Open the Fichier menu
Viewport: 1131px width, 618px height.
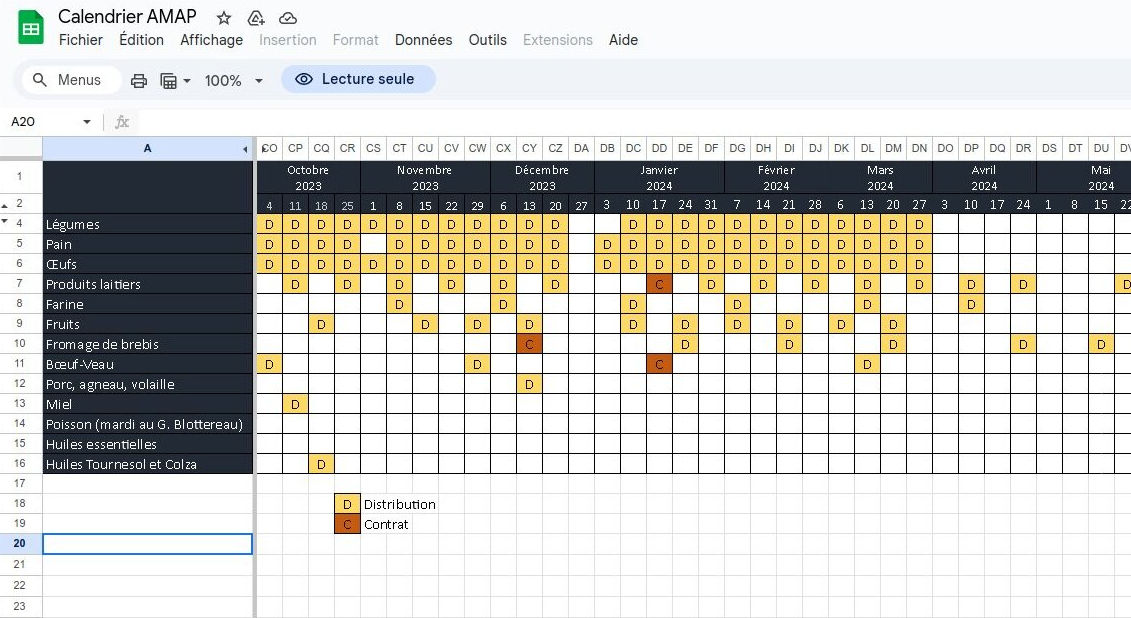(x=80, y=40)
